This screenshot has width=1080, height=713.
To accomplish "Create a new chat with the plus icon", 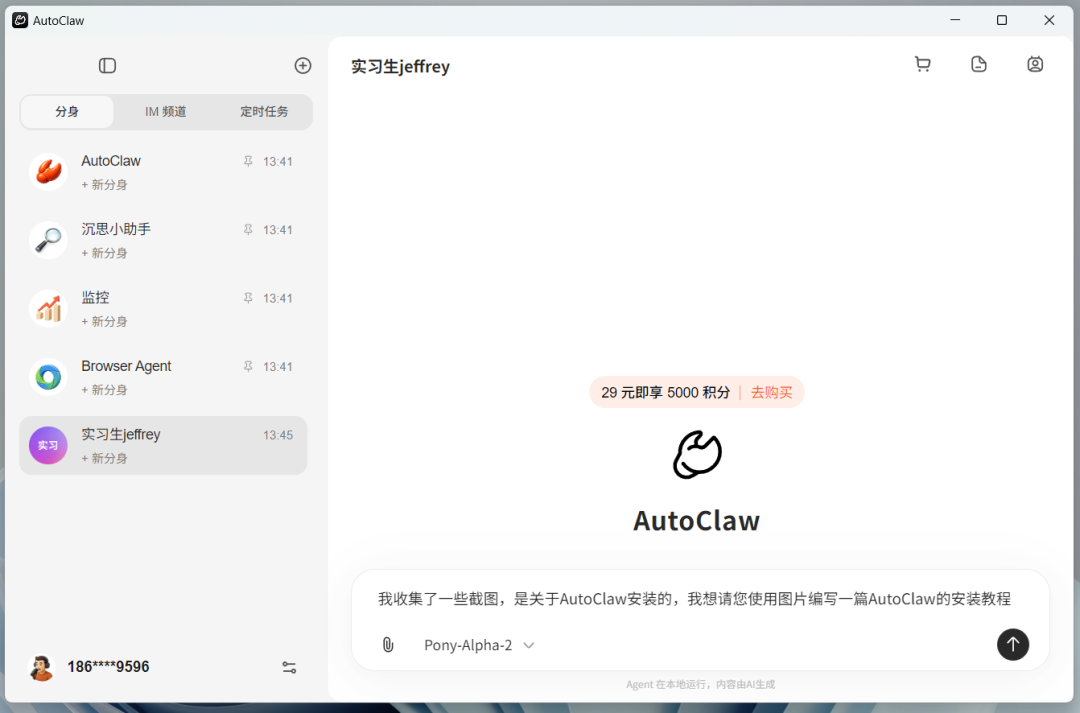I will pyautogui.click(x=302, y=65).
